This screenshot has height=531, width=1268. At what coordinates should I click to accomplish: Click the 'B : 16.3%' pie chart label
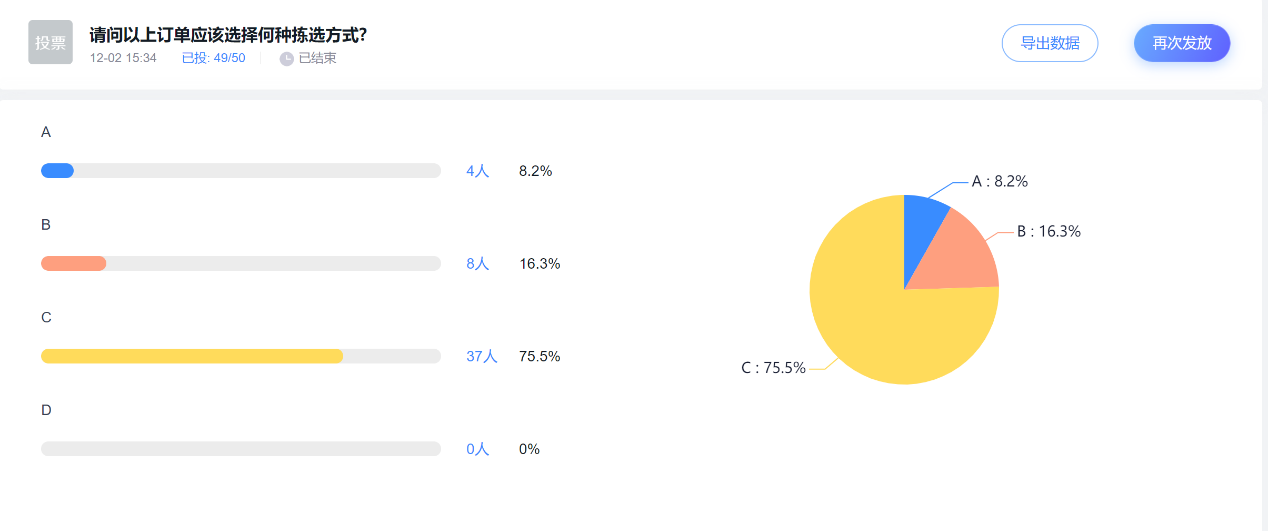(x=1048, y=232)
